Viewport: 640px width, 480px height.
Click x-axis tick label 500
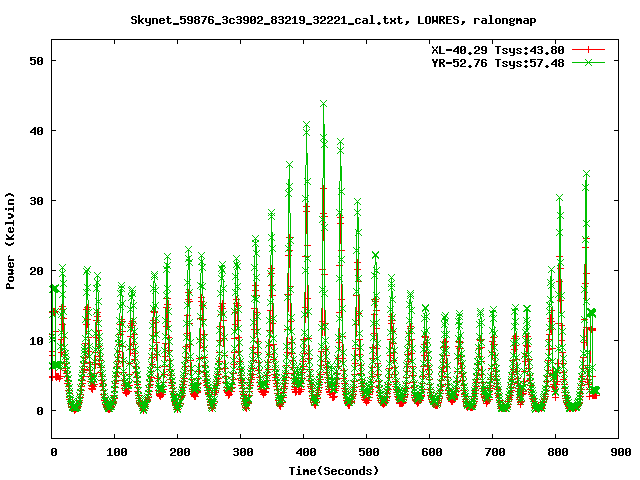(369, 452)
